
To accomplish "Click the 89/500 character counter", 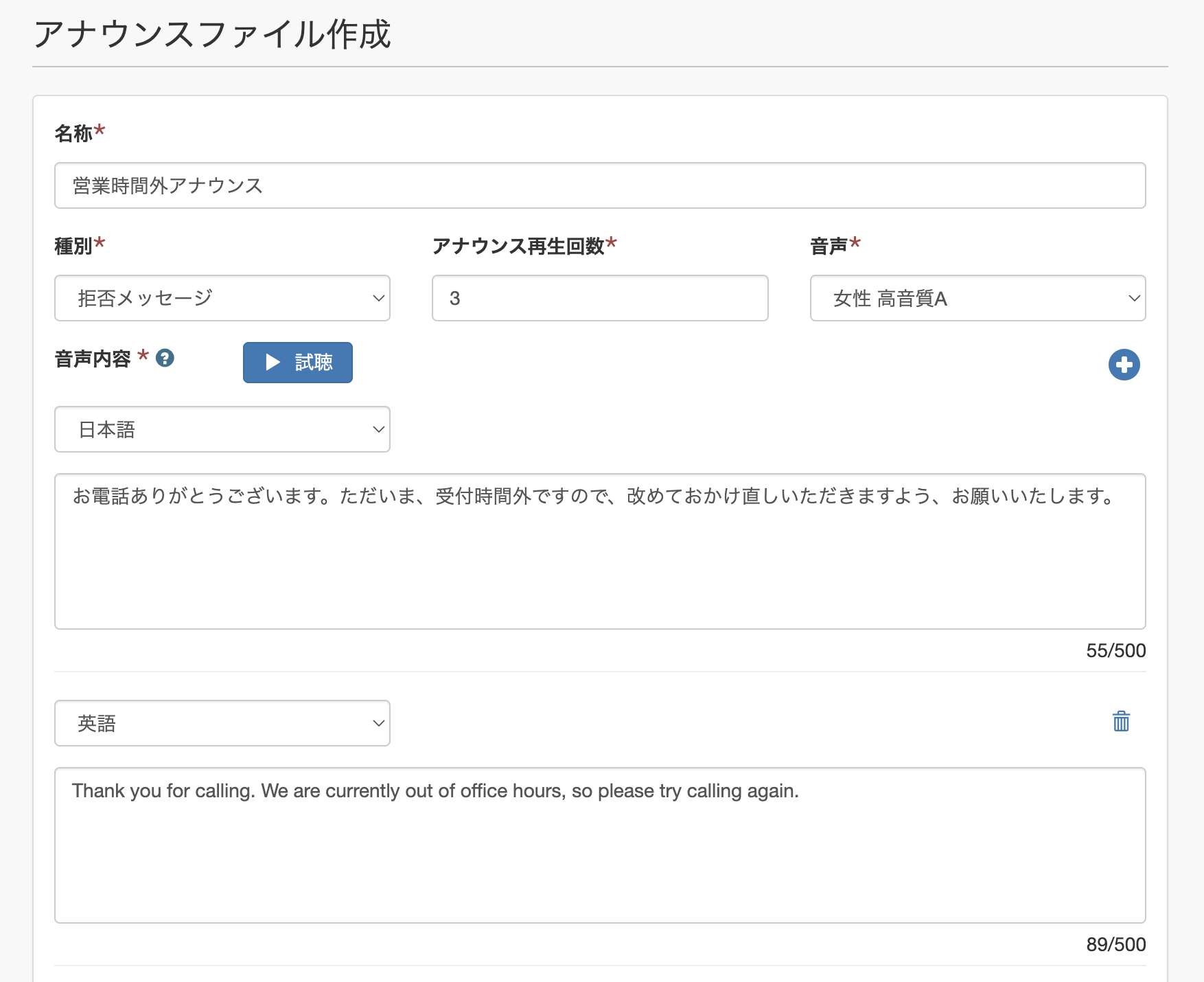I will click(1116, 944).
